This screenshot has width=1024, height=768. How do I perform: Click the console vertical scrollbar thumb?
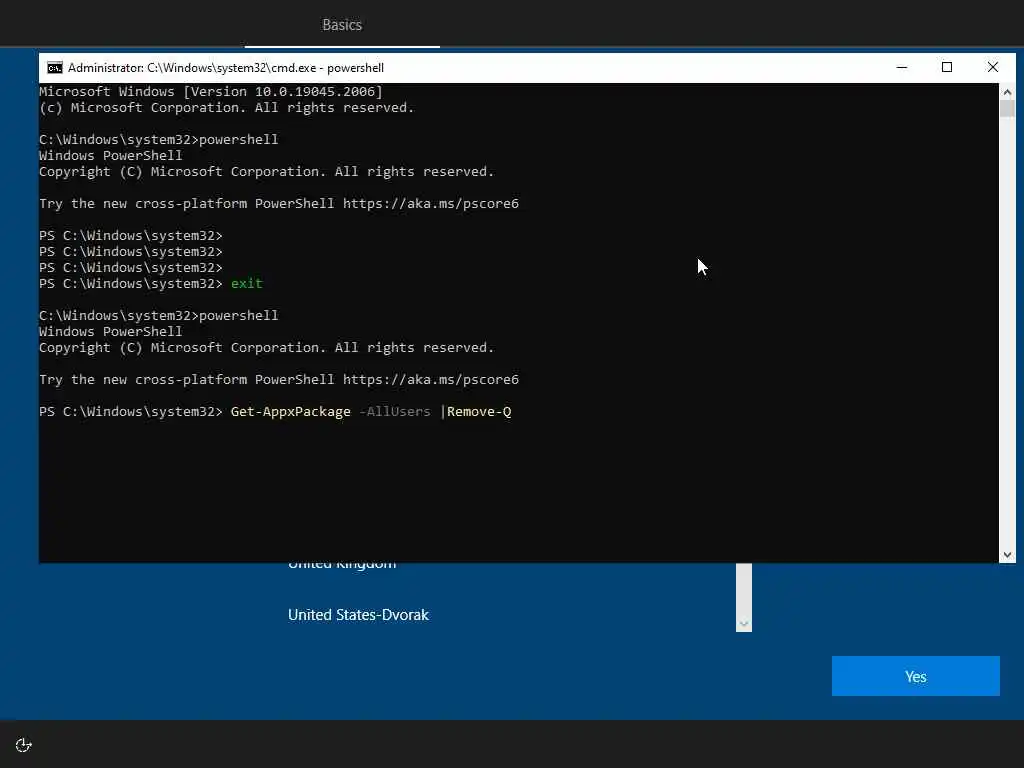coord(1007,108)
